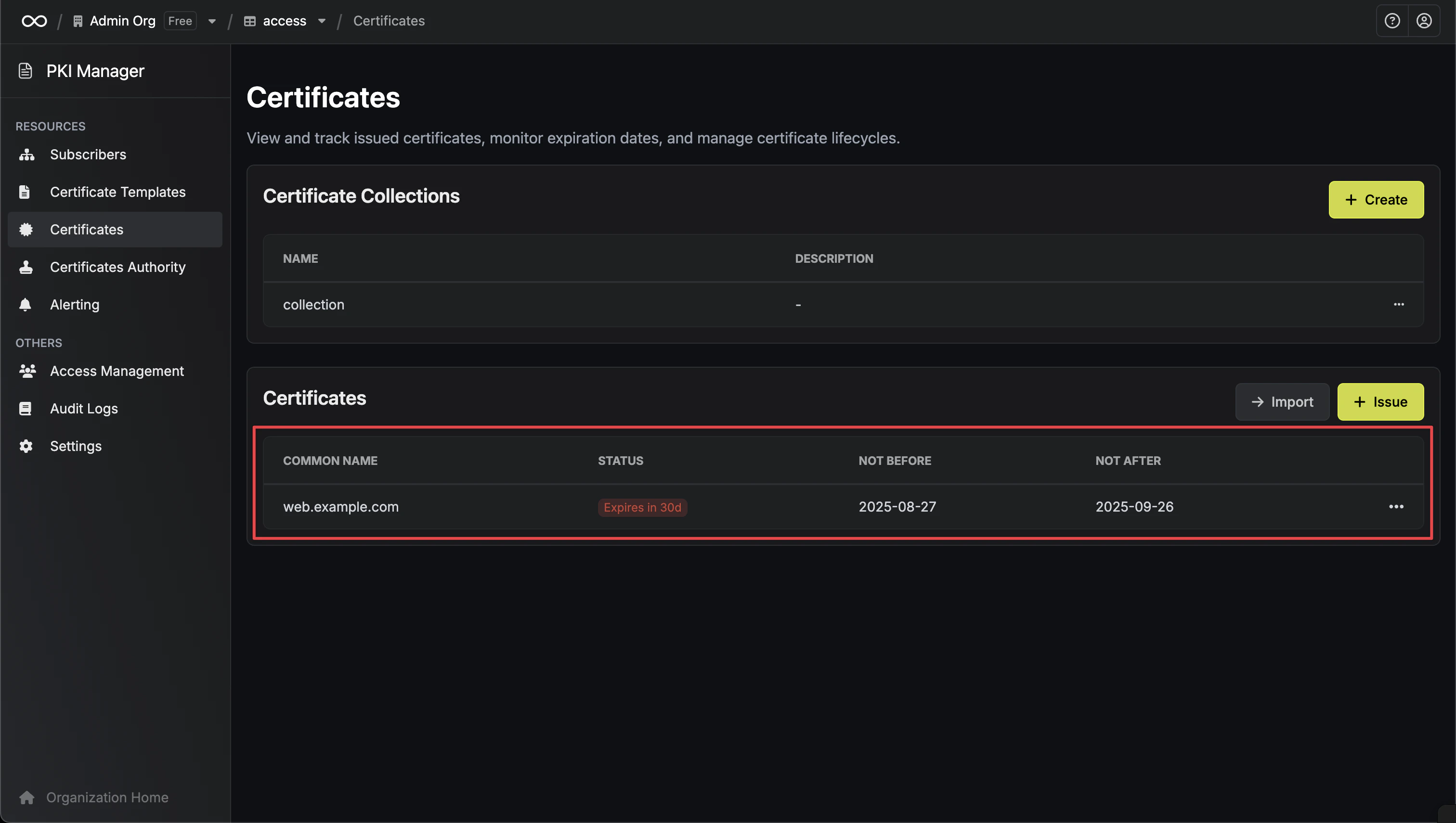
Task: Click the Certificate Templates file icon
Action: (x=25, y=192)
